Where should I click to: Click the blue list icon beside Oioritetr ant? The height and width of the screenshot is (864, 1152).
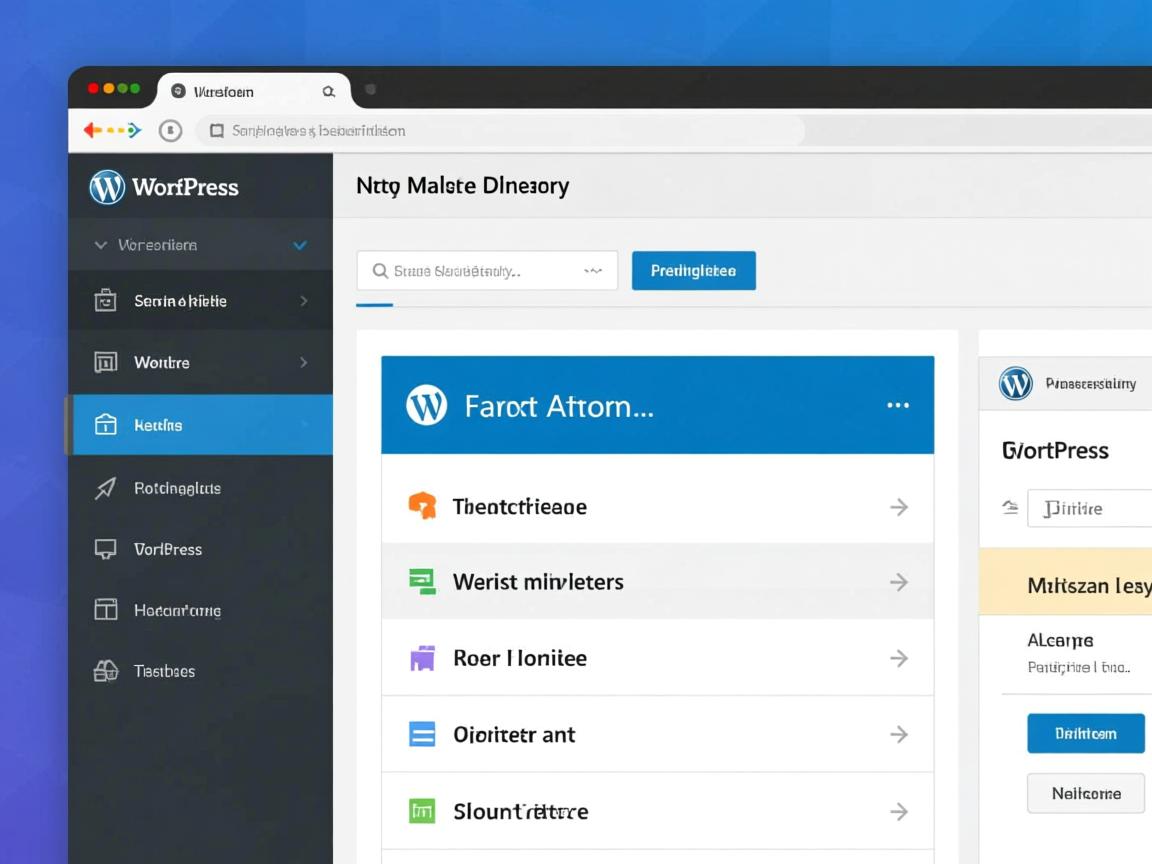pos(422,734)
